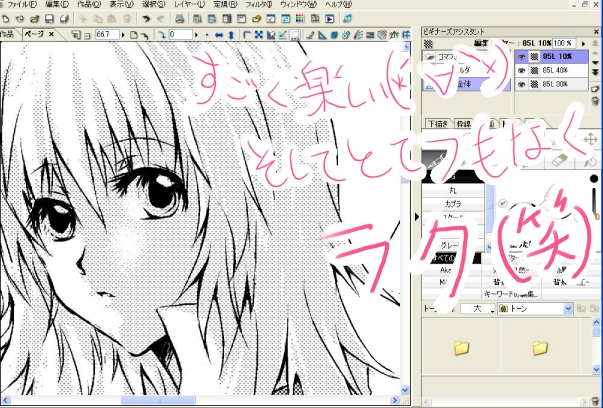Click the horizontal flip double-arrow icon
The width and height of the screenshot is (603, 408).
pyautogui.click(x=219, y=35)
